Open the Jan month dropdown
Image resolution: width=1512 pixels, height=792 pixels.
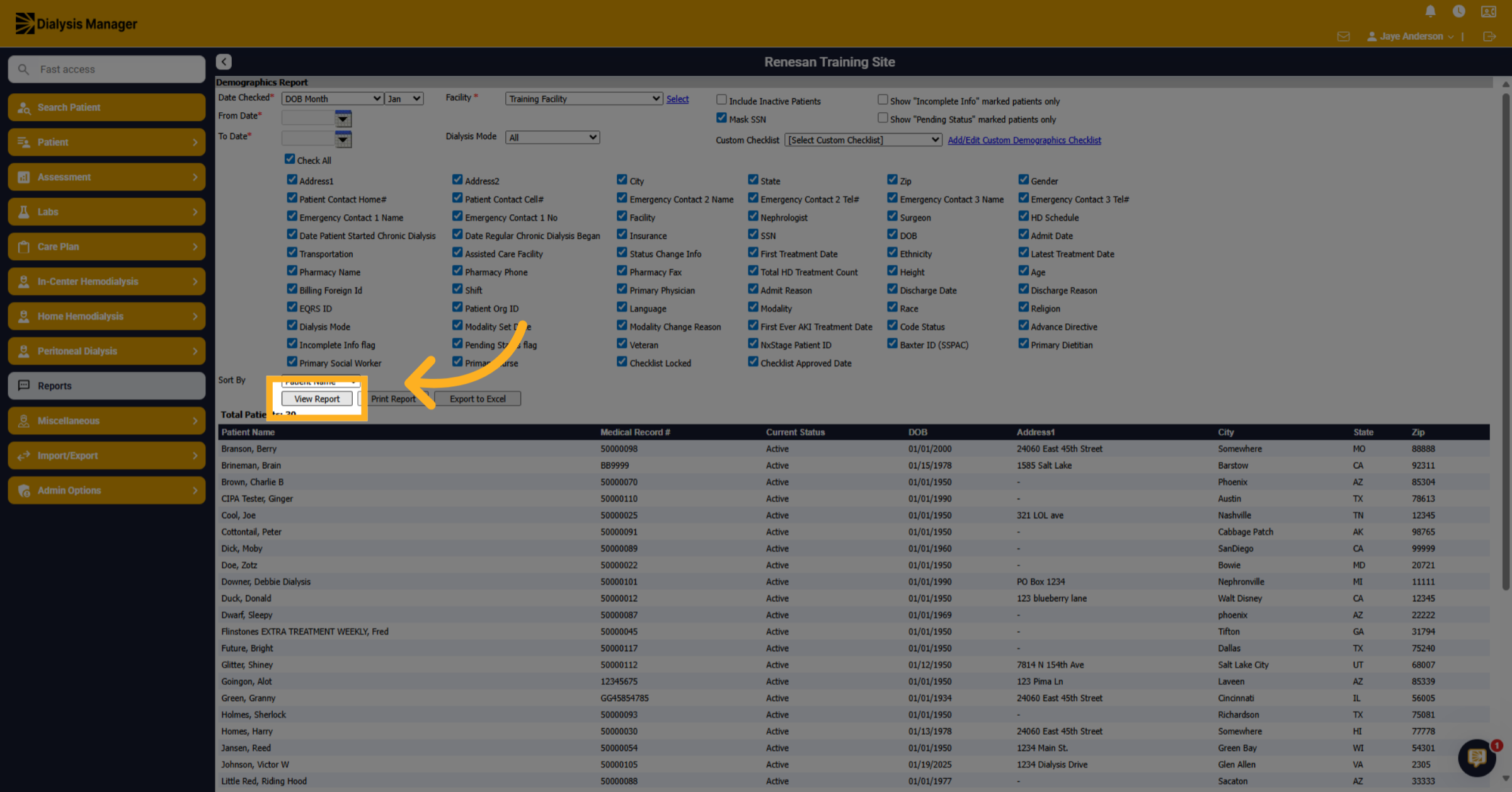tap(404, 99)
